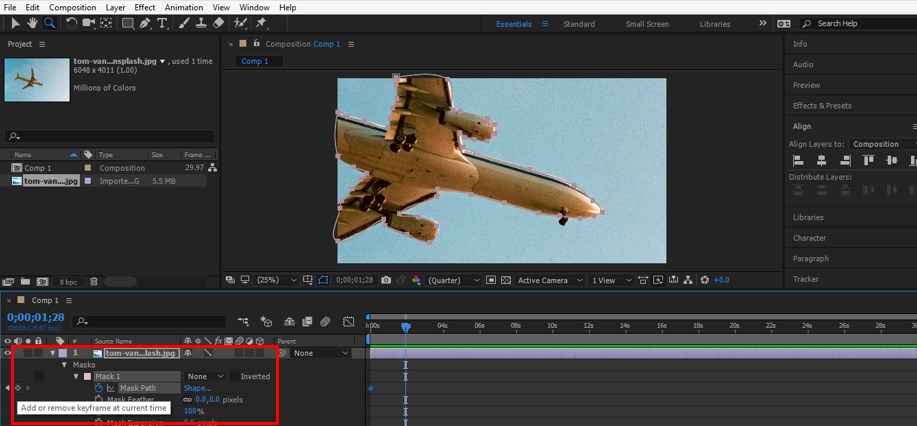Select the Selection arrow tool
Screen dimensions: 917x426
click(16, 23)
